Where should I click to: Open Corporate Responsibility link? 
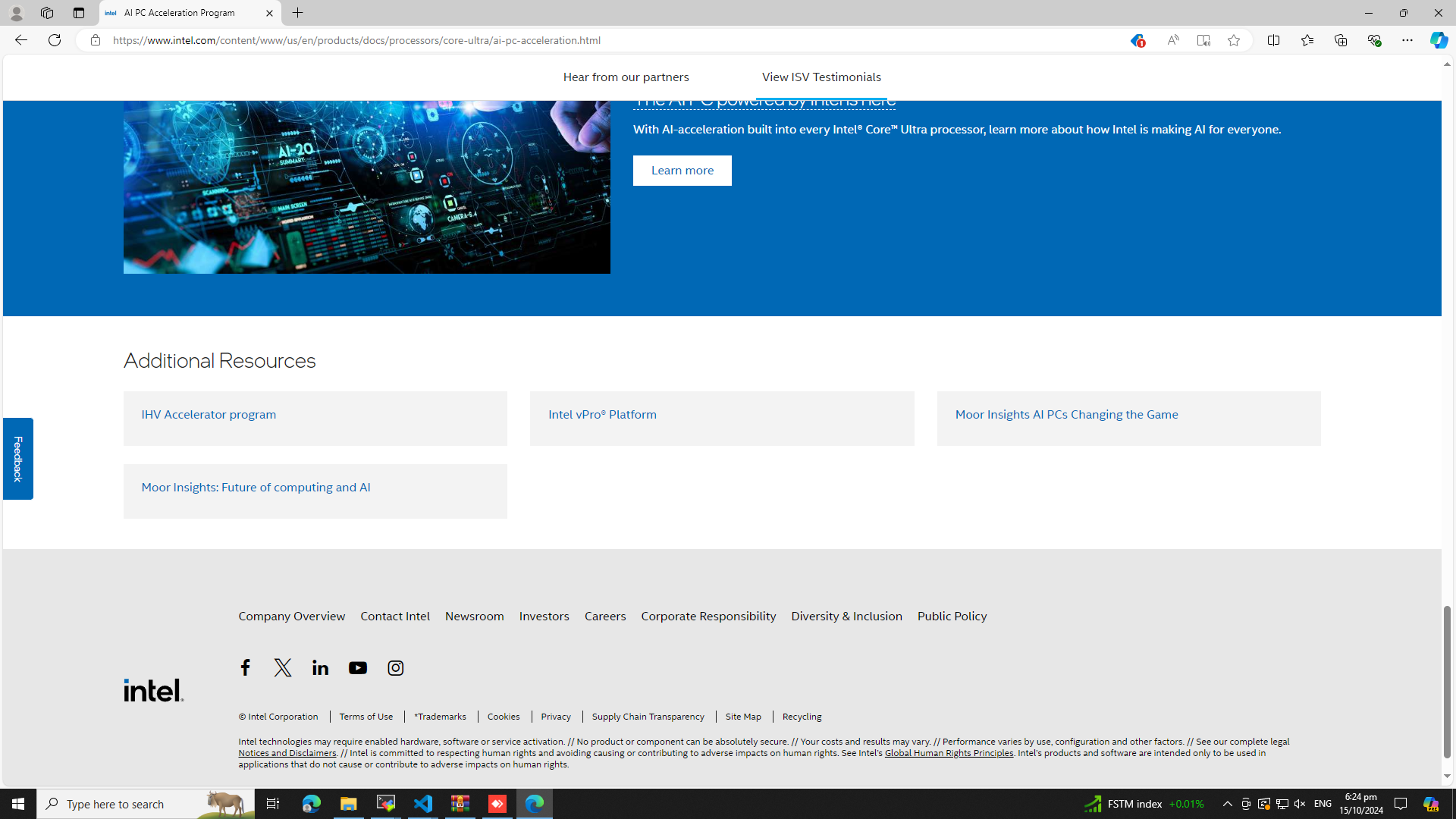point(708,617)
